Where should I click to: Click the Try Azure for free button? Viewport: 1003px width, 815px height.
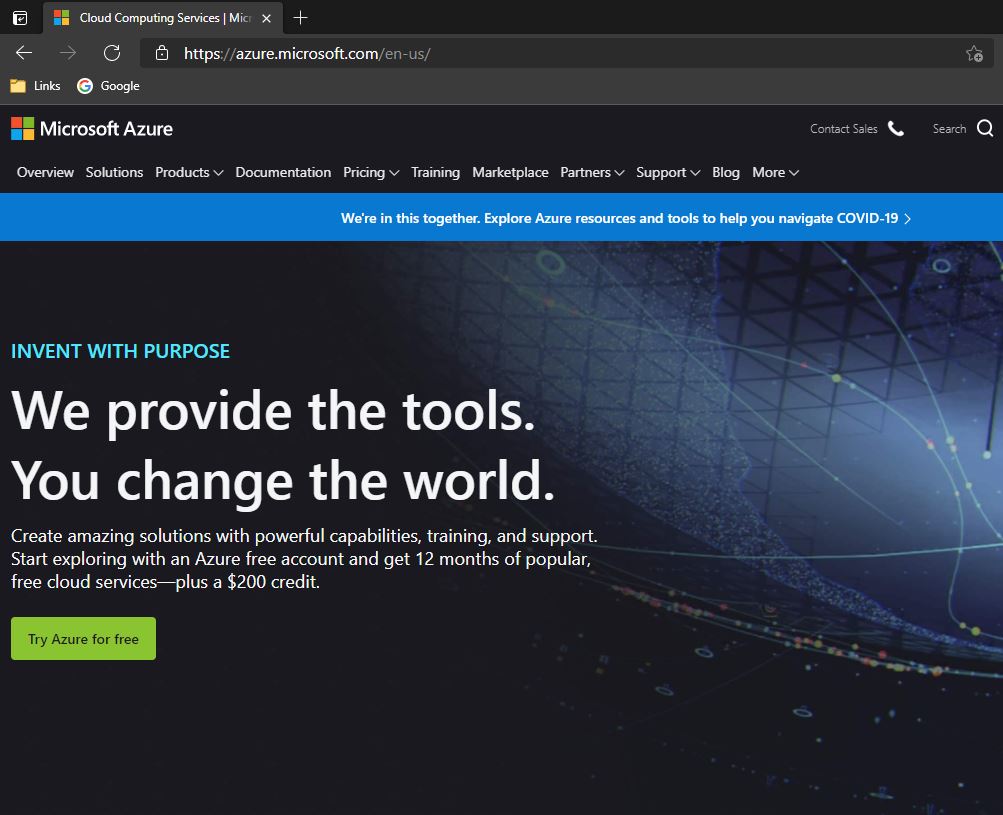(83, 638)
